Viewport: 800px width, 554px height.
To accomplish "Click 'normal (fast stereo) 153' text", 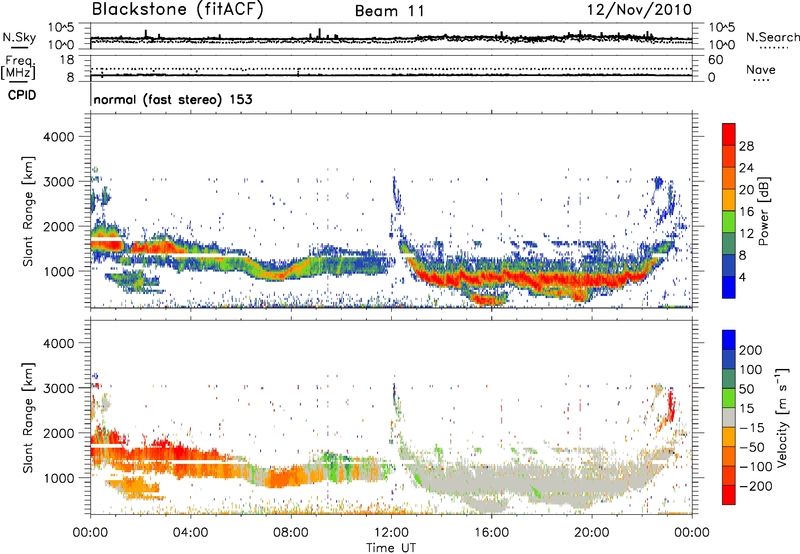I will click(173, 99).
